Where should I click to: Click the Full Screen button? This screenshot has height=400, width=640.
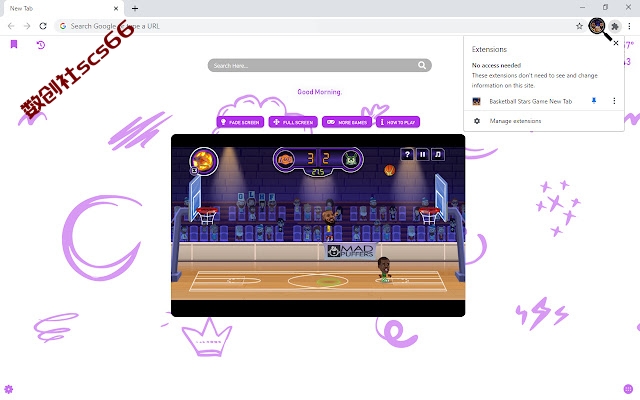click(293, 122)
